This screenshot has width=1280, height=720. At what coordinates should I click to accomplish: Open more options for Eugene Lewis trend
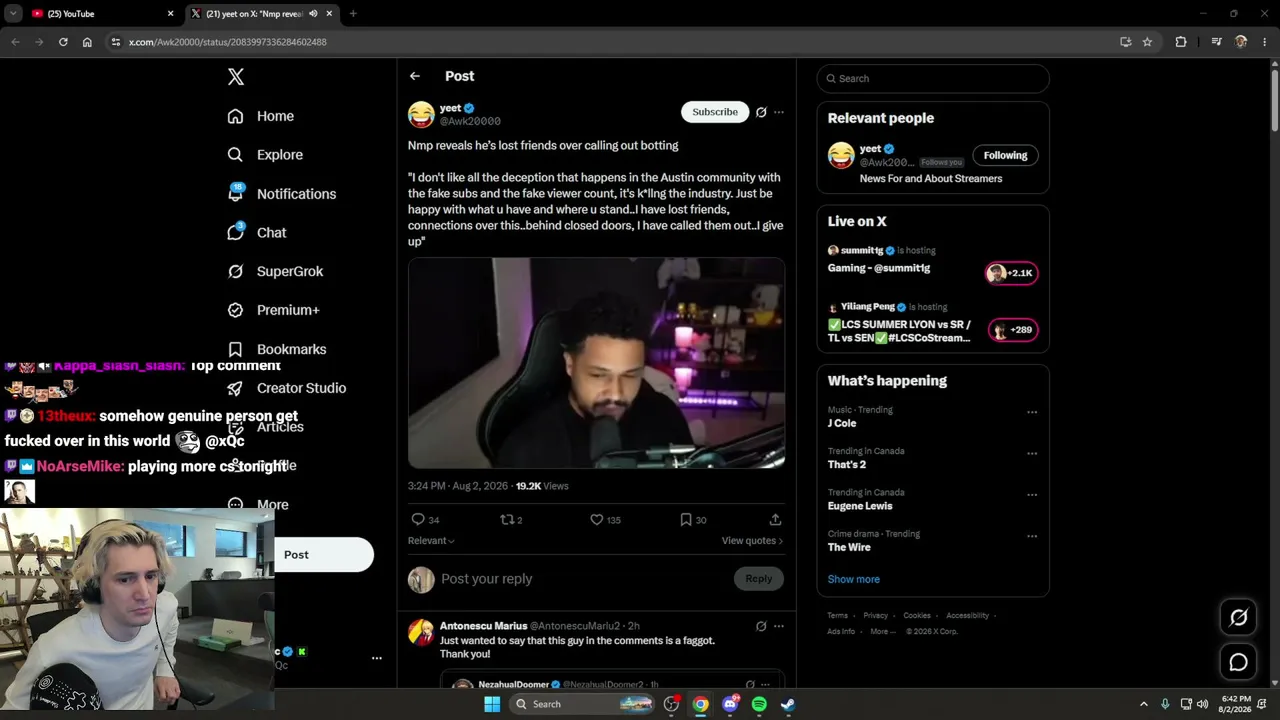[1032, 495]
